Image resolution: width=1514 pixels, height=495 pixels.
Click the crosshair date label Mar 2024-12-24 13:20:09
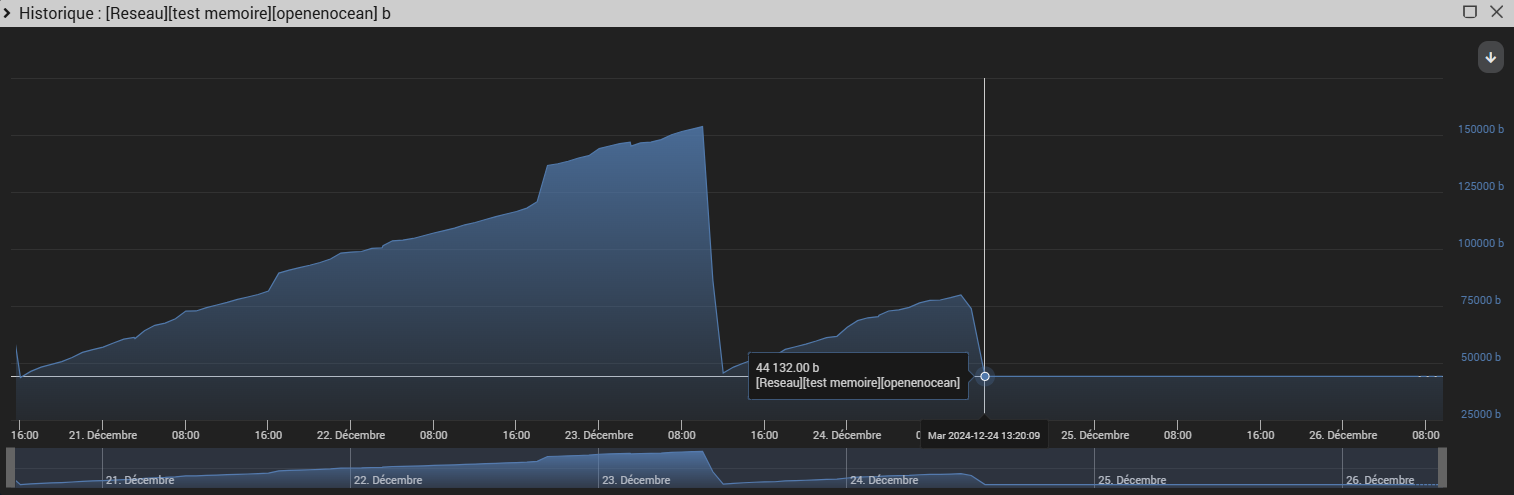tap(984, 435)
